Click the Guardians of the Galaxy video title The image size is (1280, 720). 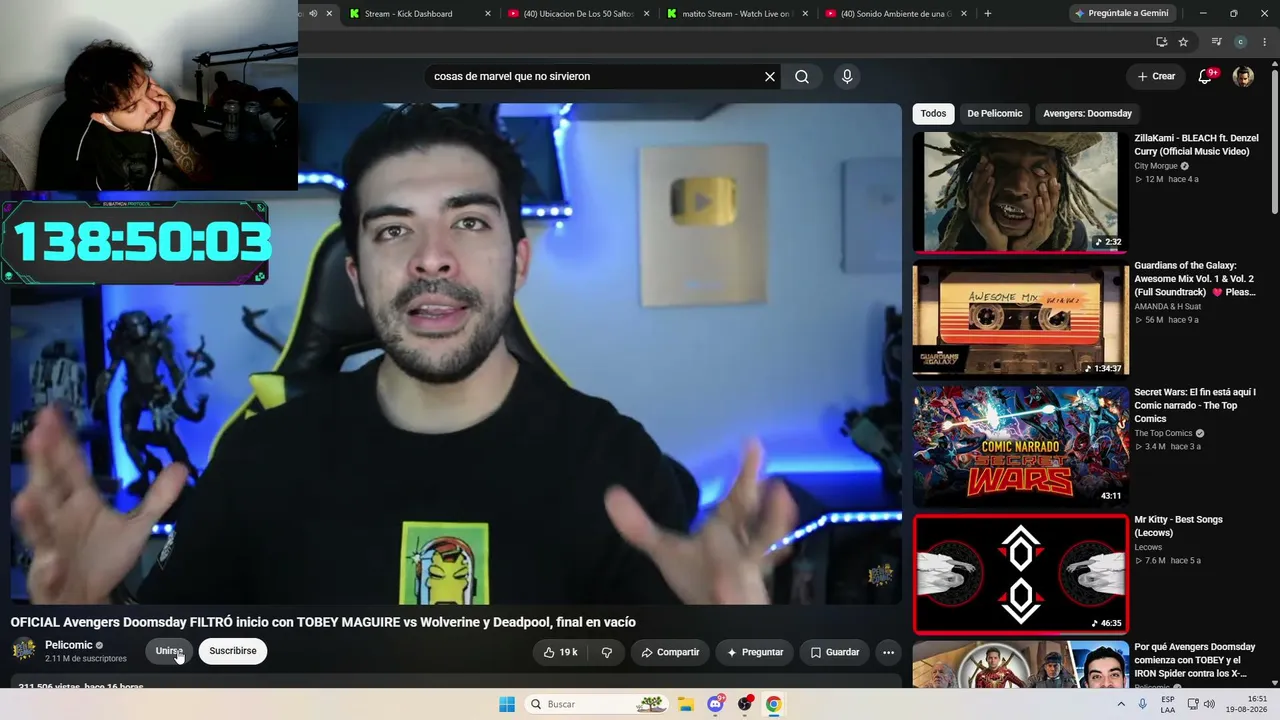click(1195, 279)
